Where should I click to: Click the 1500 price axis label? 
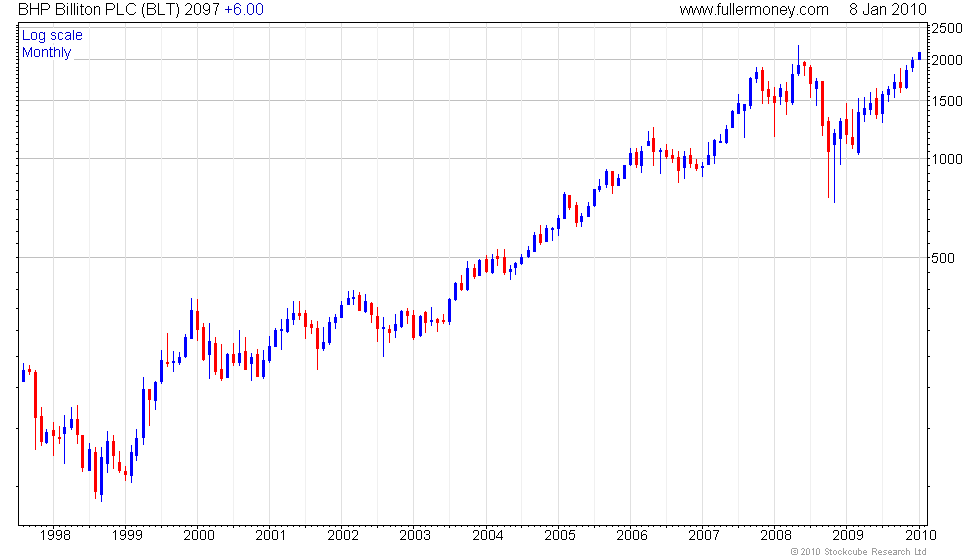click(x=947, y=101)
